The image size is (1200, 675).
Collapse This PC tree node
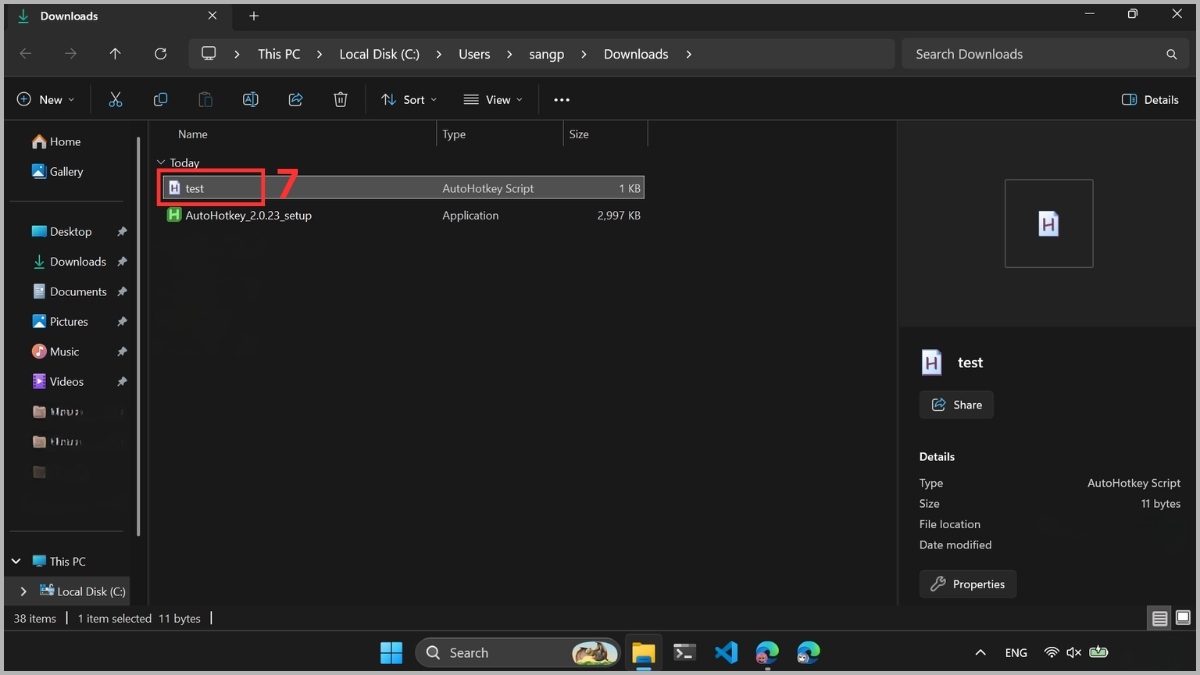16,561
